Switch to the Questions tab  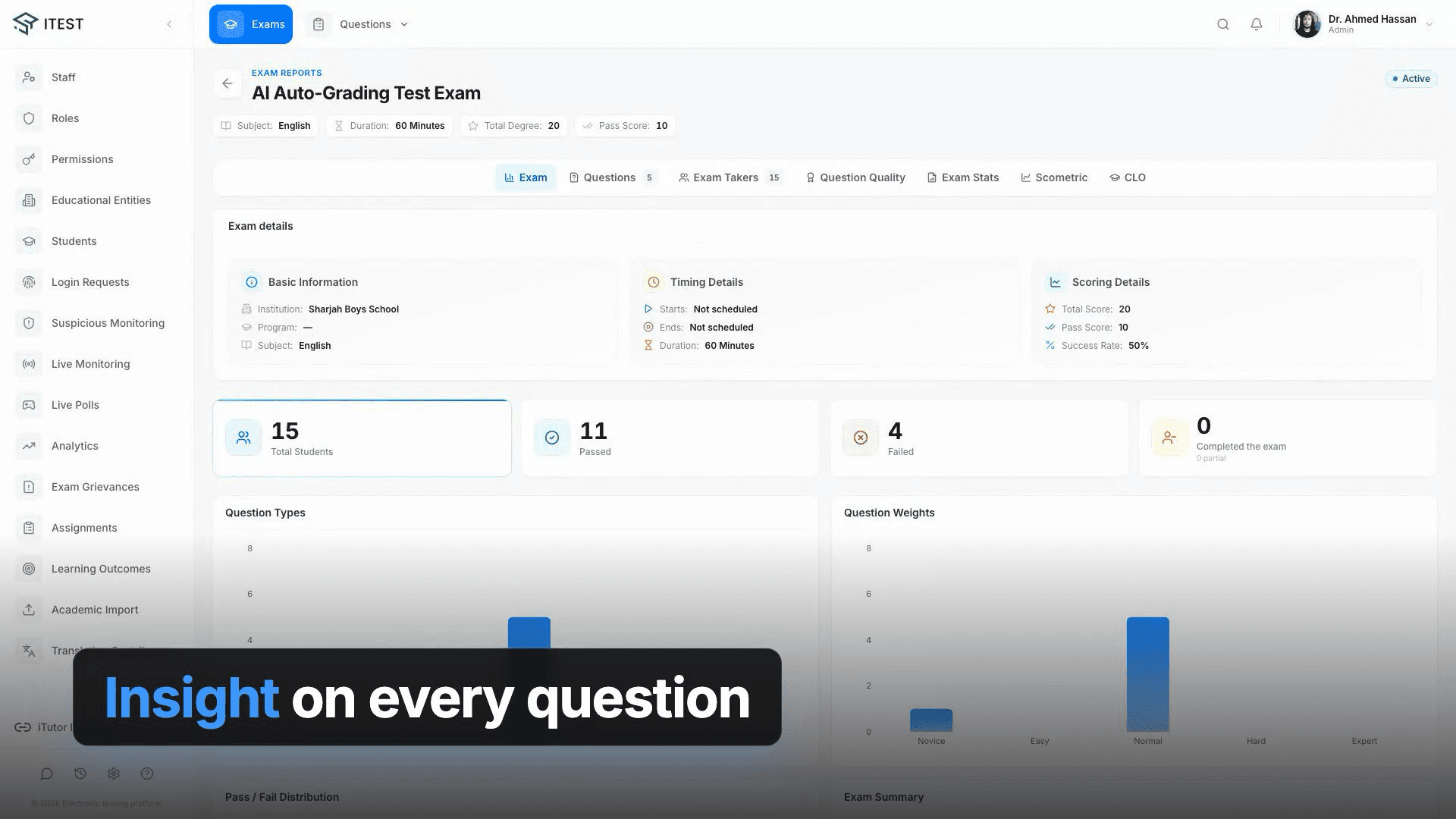612,177
